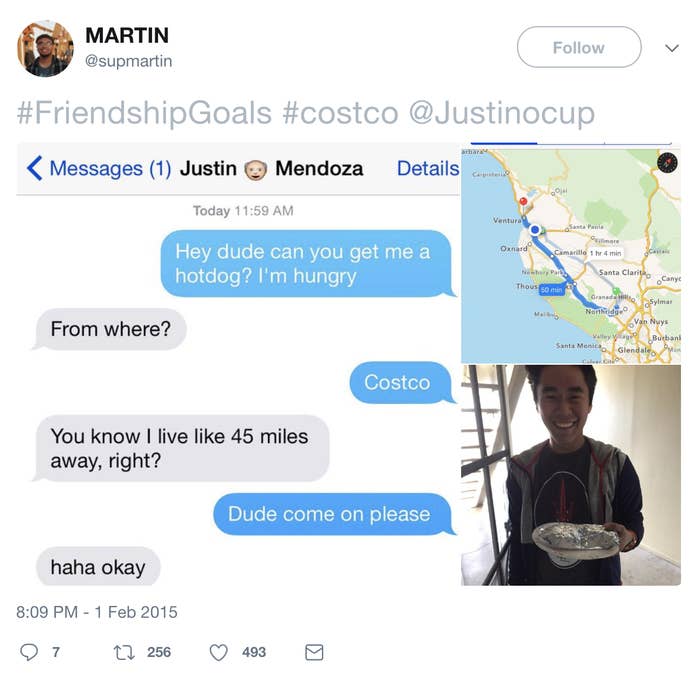Open the @Justinocup mention link
This screenshot has width=700, height=676.
tap(502, 113)
